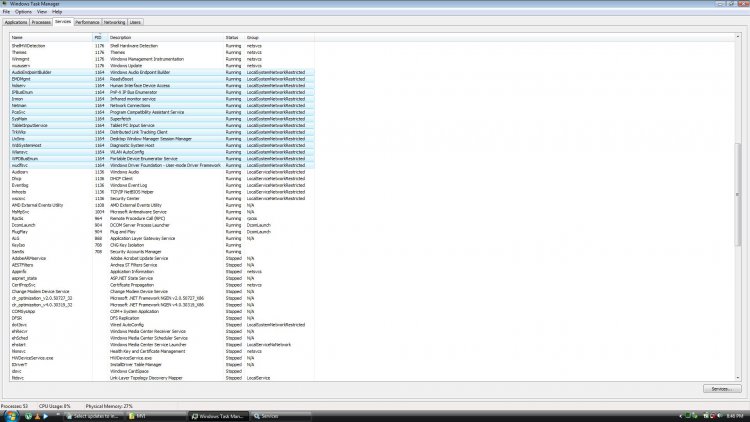This screenshot has width=750, height=422.
Task: Select the ShellHWDetection service row
Action: click(162, 46)
